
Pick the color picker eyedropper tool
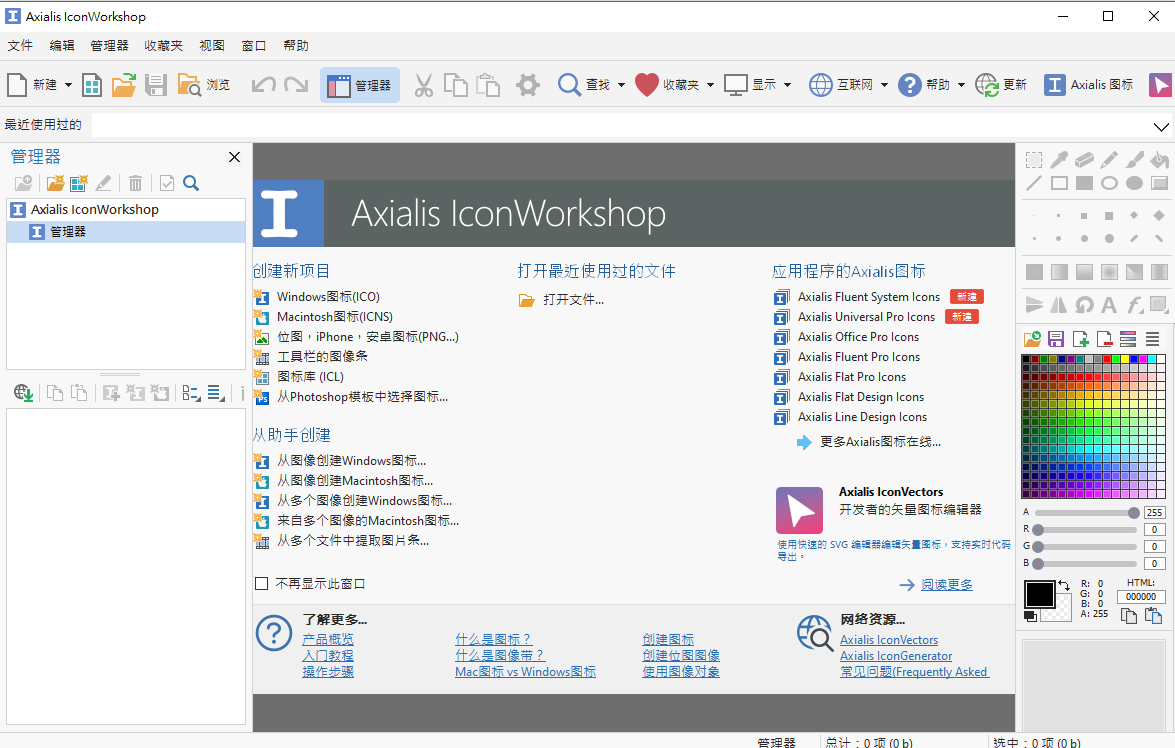tap(1059, 159)
